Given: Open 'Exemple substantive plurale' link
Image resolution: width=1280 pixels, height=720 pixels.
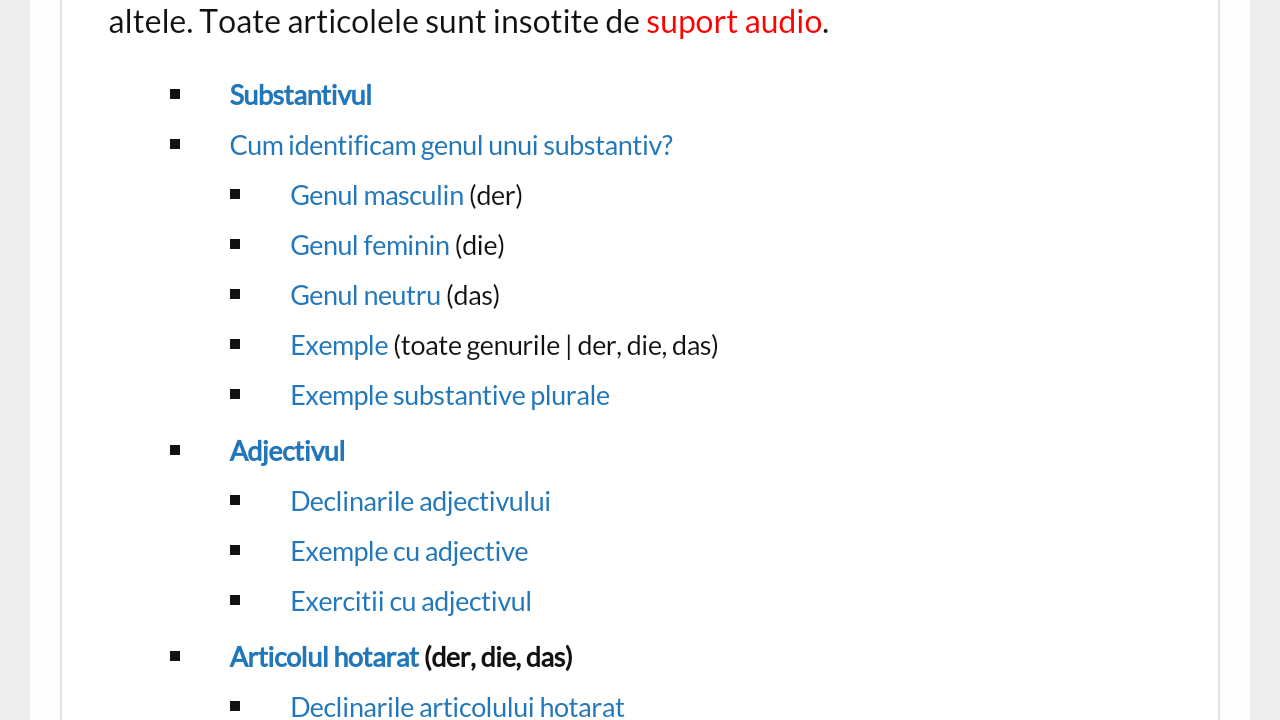Looking at the screenshot, I should click(x=450, y=395).
